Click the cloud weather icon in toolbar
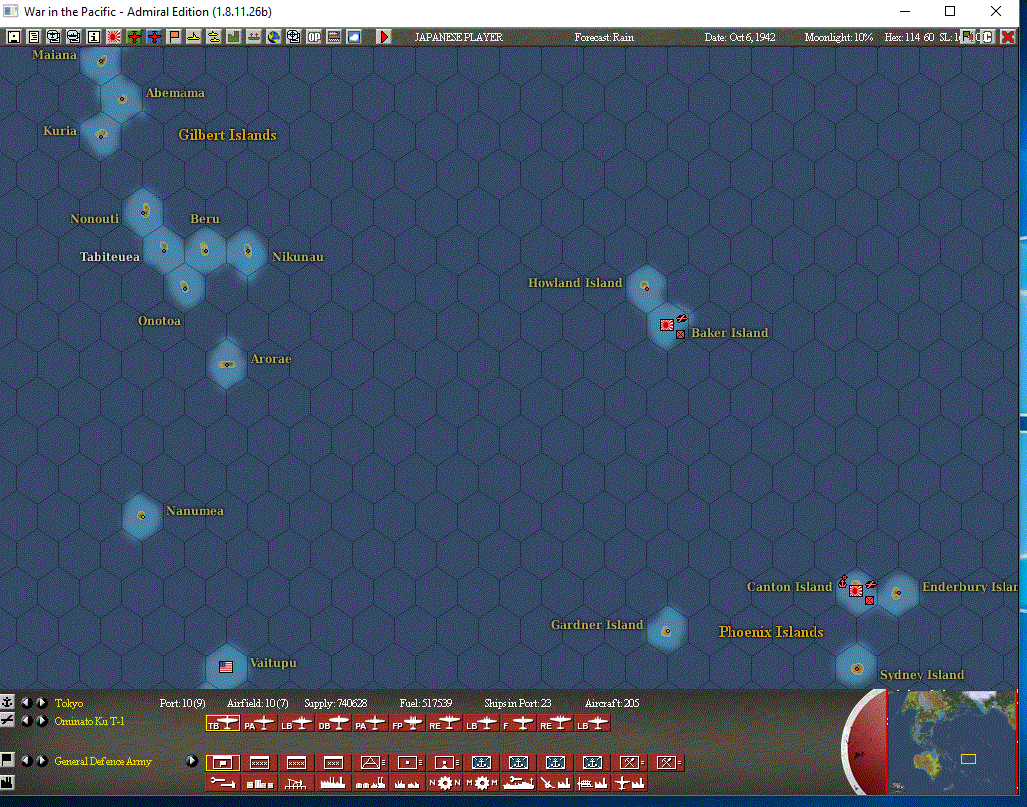 pyautogui.click(x=354, y=37)
